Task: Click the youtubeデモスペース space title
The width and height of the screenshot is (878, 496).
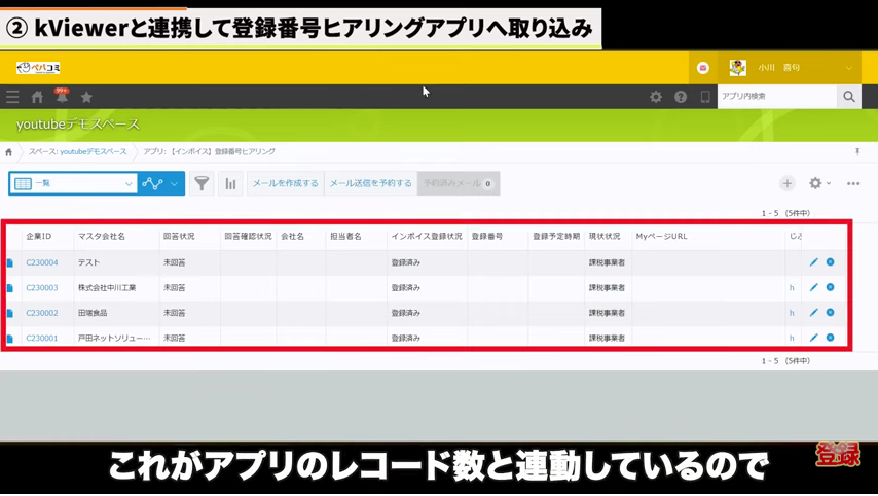Action: click(78, 124)
